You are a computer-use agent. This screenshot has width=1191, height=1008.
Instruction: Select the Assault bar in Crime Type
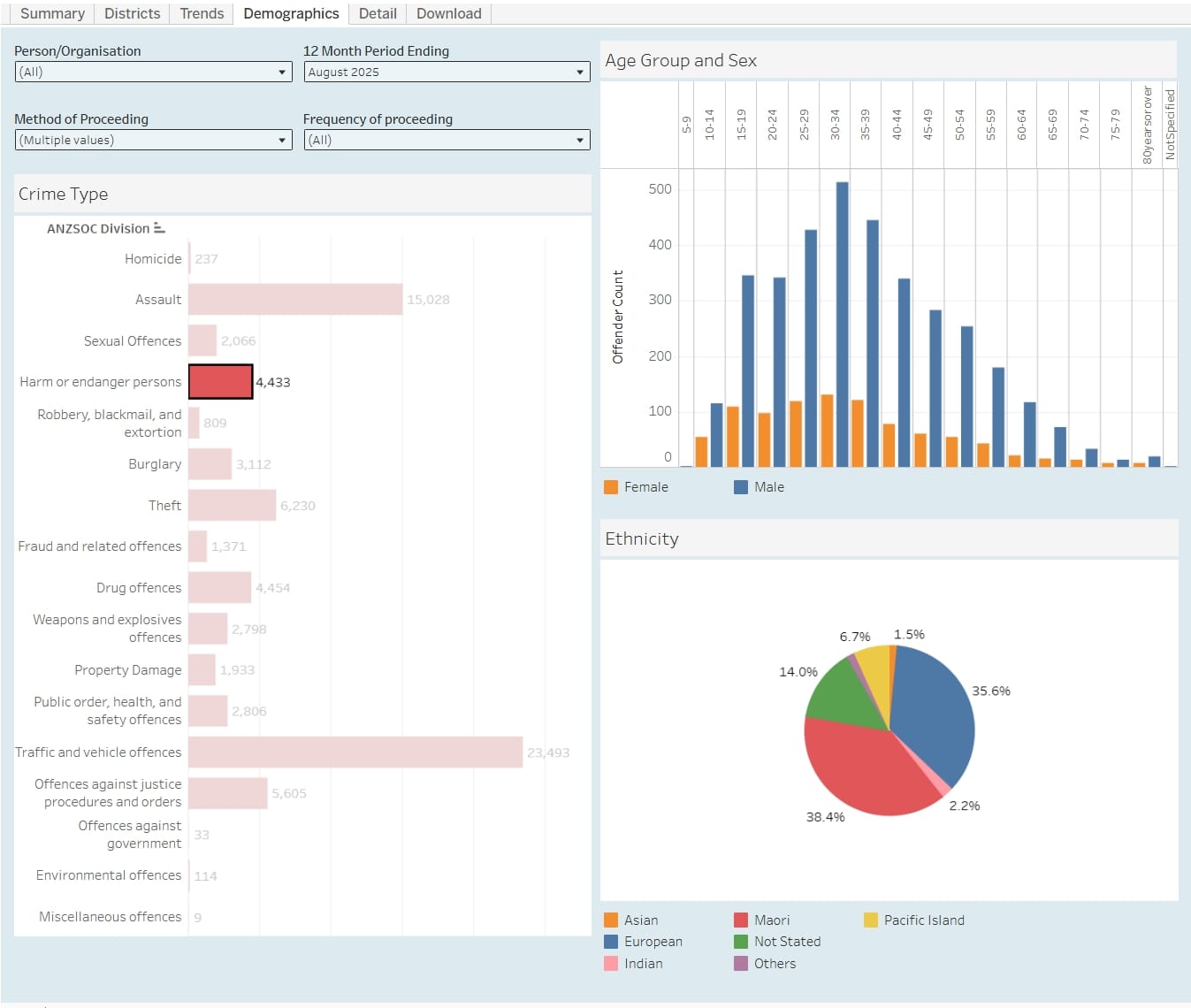point(294,300)
